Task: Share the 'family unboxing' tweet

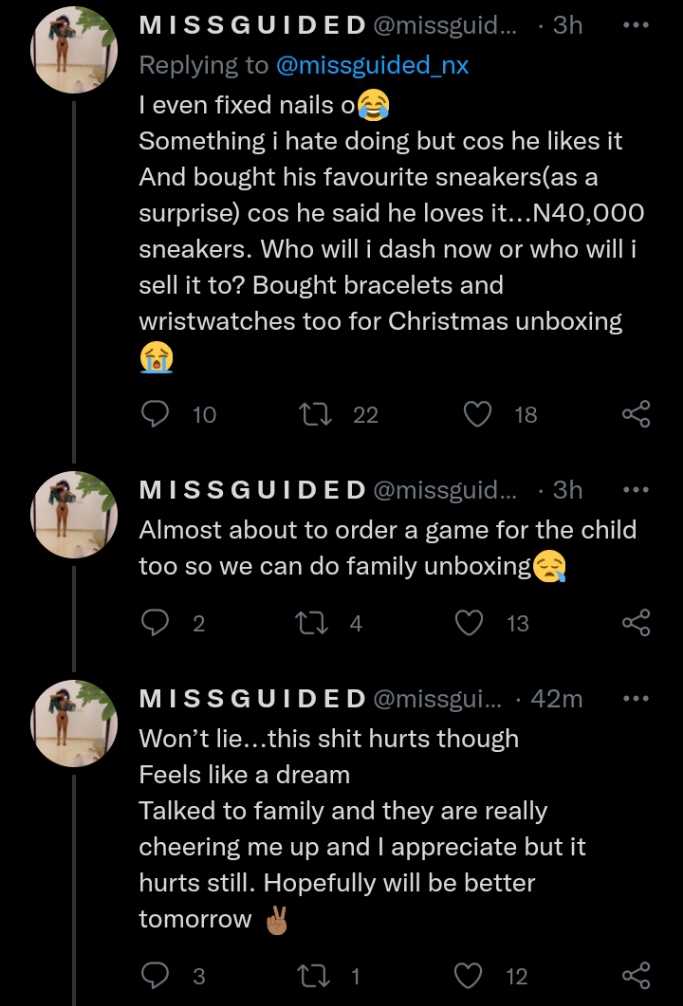Action: coord(636,623)
